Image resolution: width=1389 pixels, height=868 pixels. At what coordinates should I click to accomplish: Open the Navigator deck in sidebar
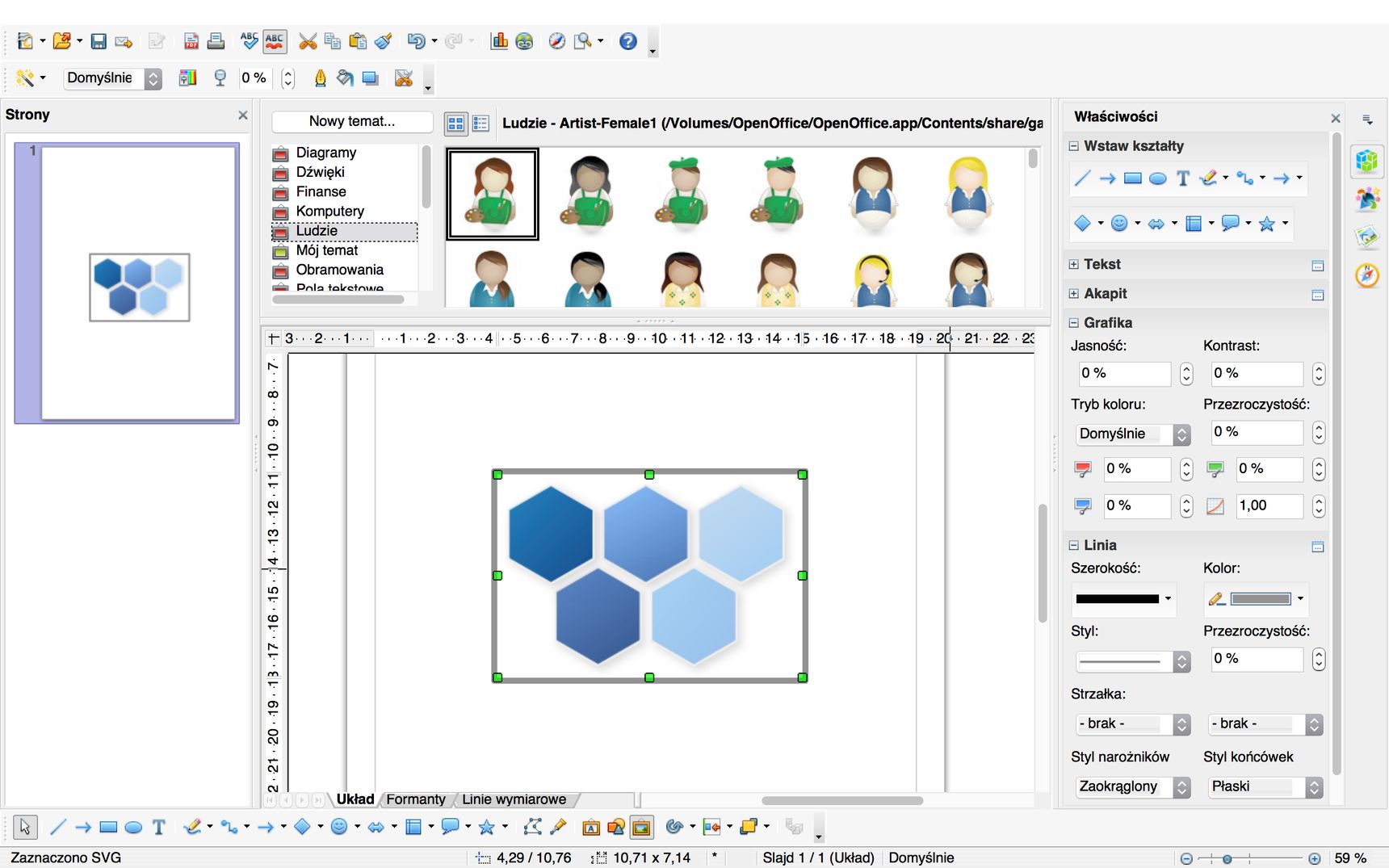tap(1367, 275)
